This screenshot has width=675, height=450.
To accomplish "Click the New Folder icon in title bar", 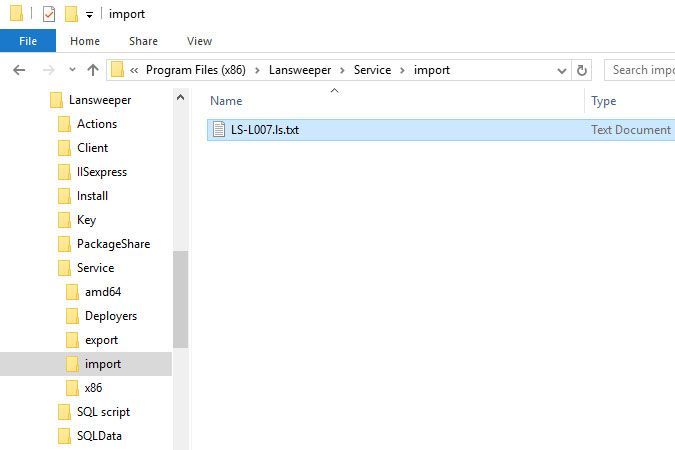I will [x=71, y=14].
